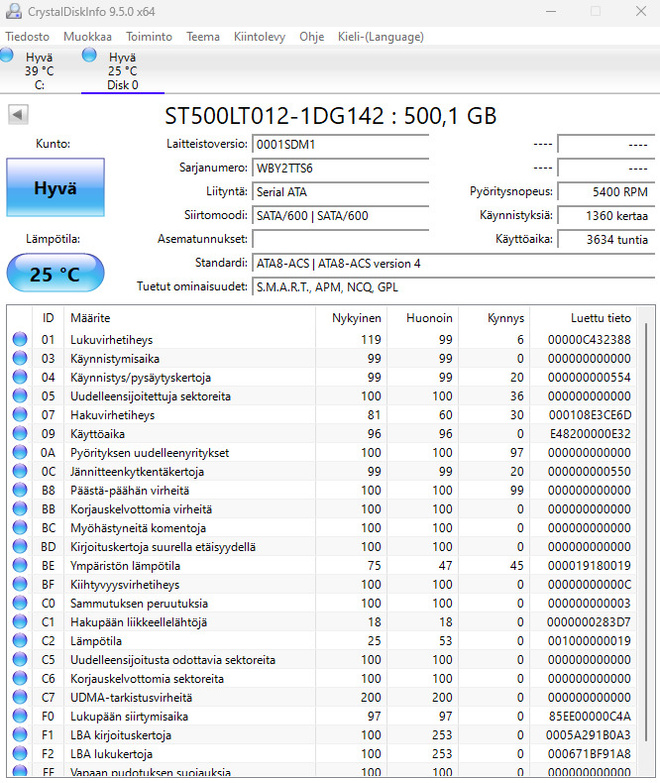Click the Määrite column header
Screen dimensions: 660x783
(190, 318)
